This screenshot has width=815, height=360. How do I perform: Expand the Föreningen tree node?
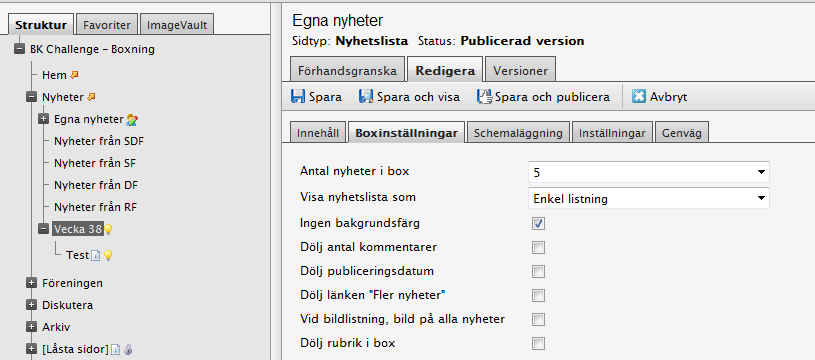32,283
